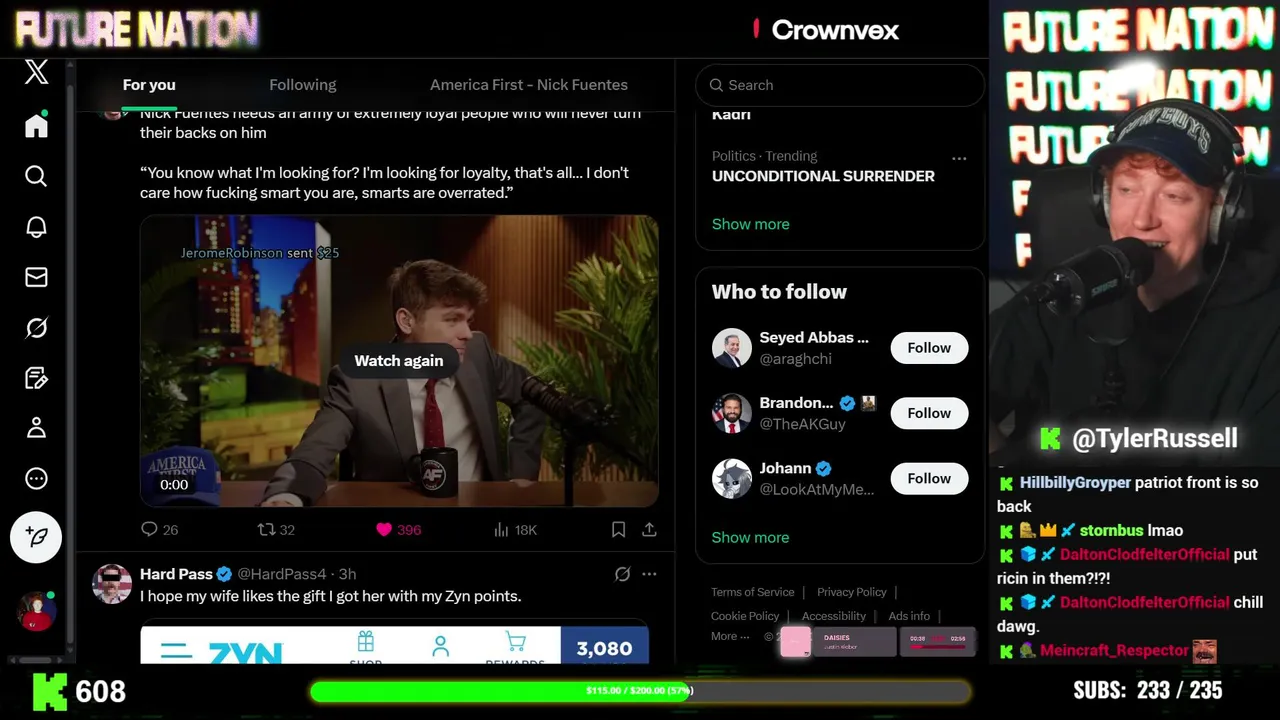1280x720 pixels.
Task: Open Privacy Policy link
Action: click(851, 592)
